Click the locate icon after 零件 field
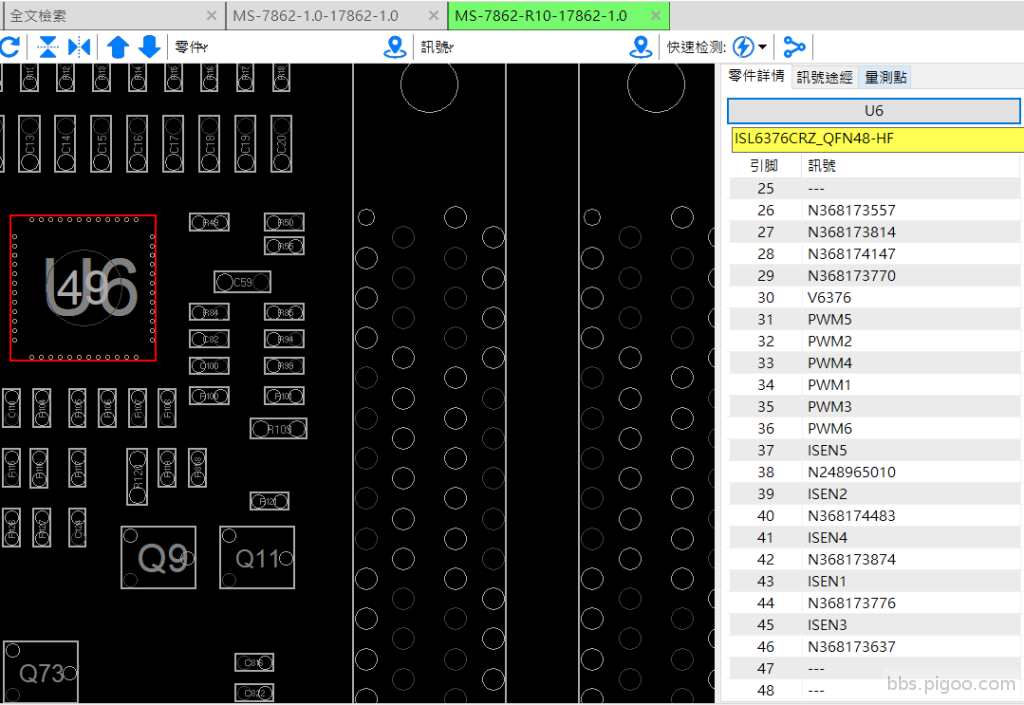This screenshot has width=1024, height=705. pyautogui.click(x=396, y=47)
